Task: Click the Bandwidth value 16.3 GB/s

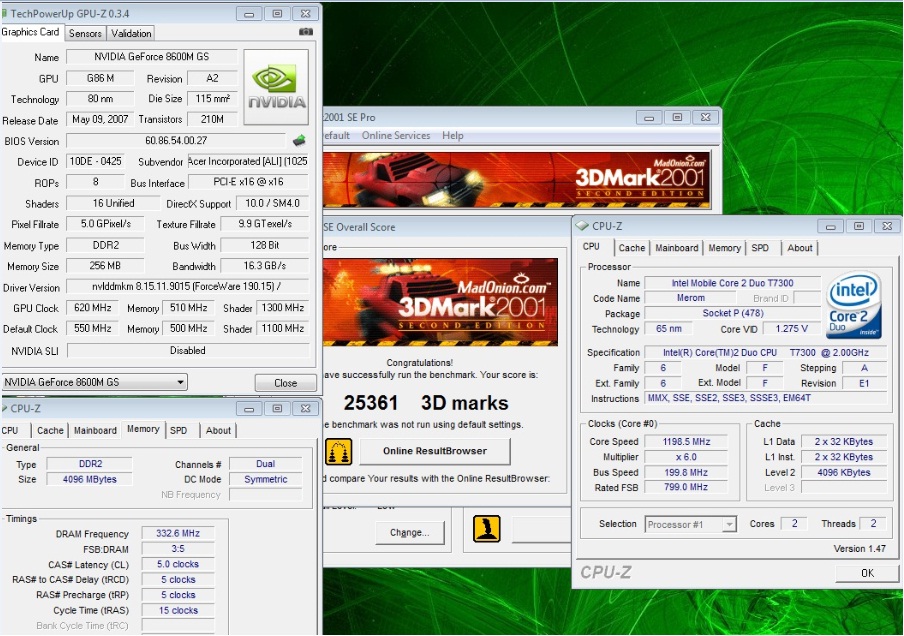Action: pos(265,266)
